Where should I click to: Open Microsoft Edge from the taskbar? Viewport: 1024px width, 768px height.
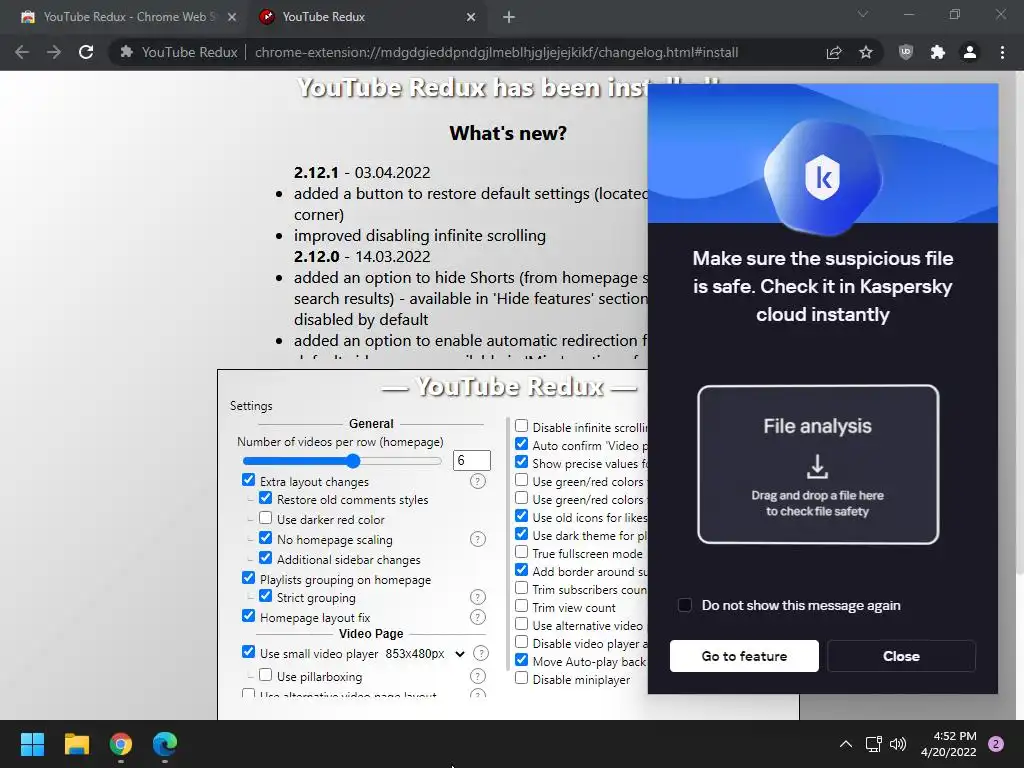pos(165,744)
